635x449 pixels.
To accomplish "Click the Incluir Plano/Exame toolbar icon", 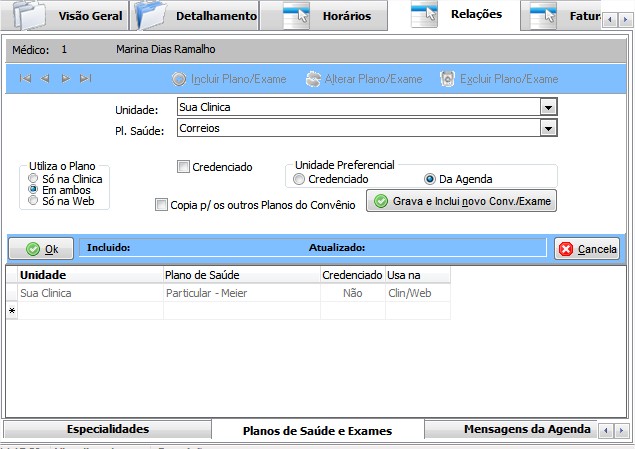I will (x=179, y=79).
